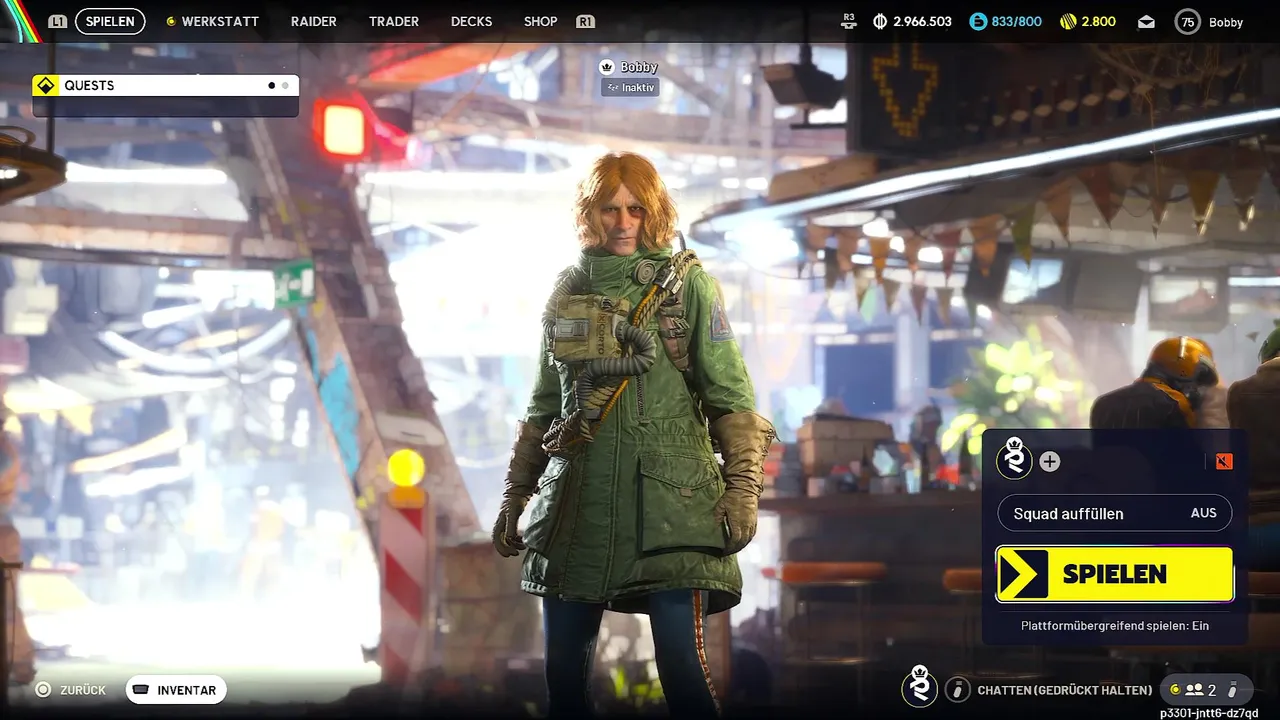Open INVENTAR button

(x=176, y=690)
